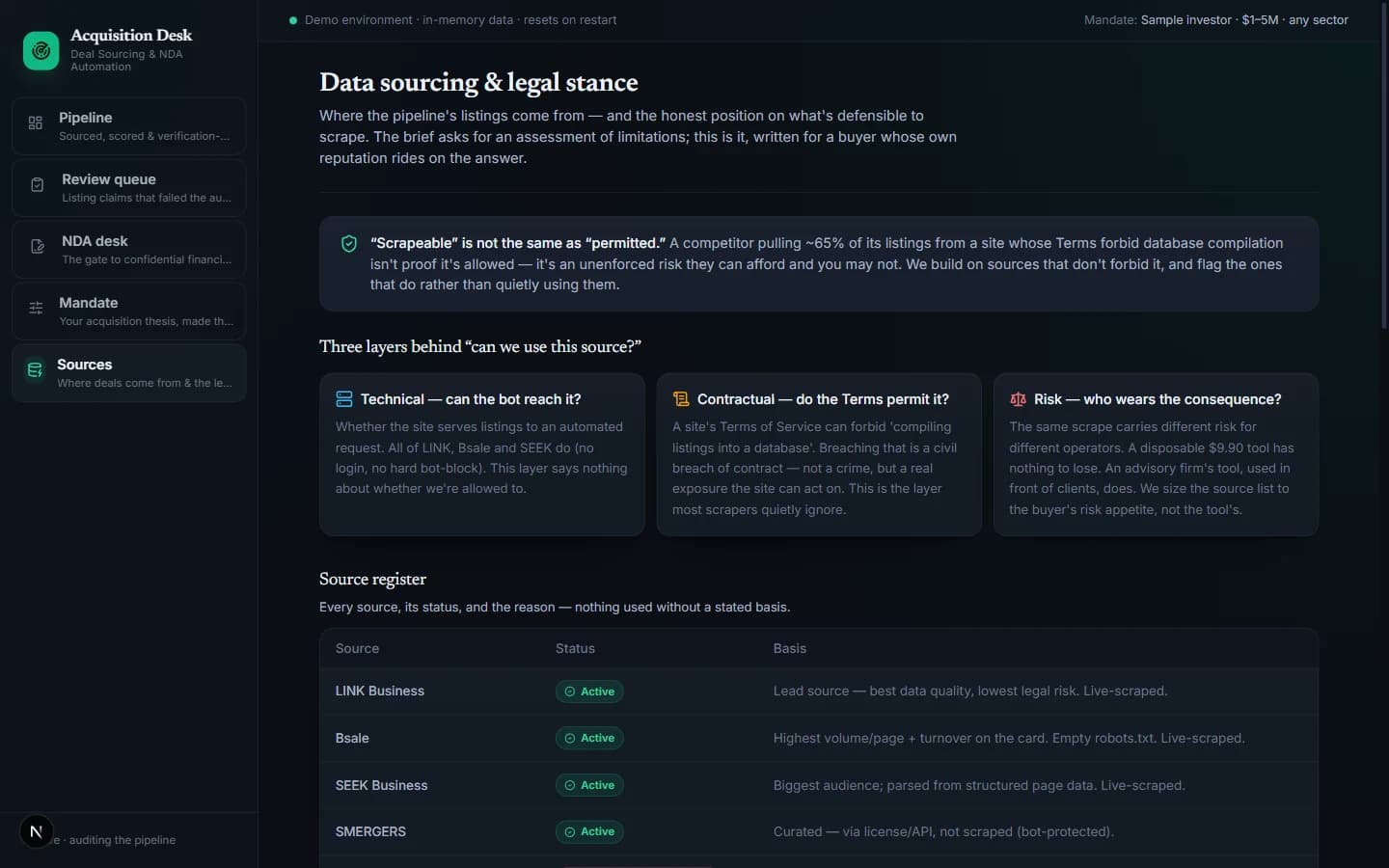Click the 'Highest volume/page + turnover' basis text
Image resolution: width=1389 pixels, height=868 pixels.
pyautogui.click(x=1009, y=739)
